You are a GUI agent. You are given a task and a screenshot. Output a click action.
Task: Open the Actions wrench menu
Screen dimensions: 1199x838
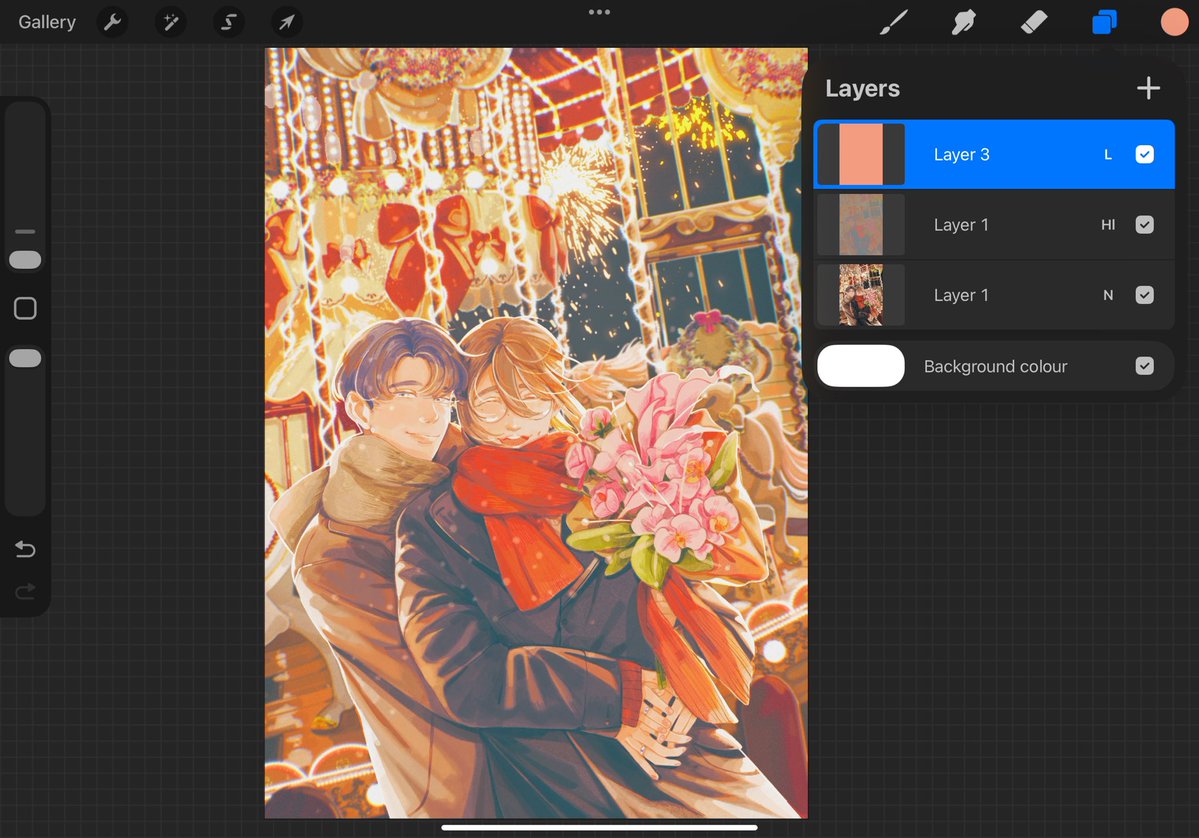[x=112, y=22]
